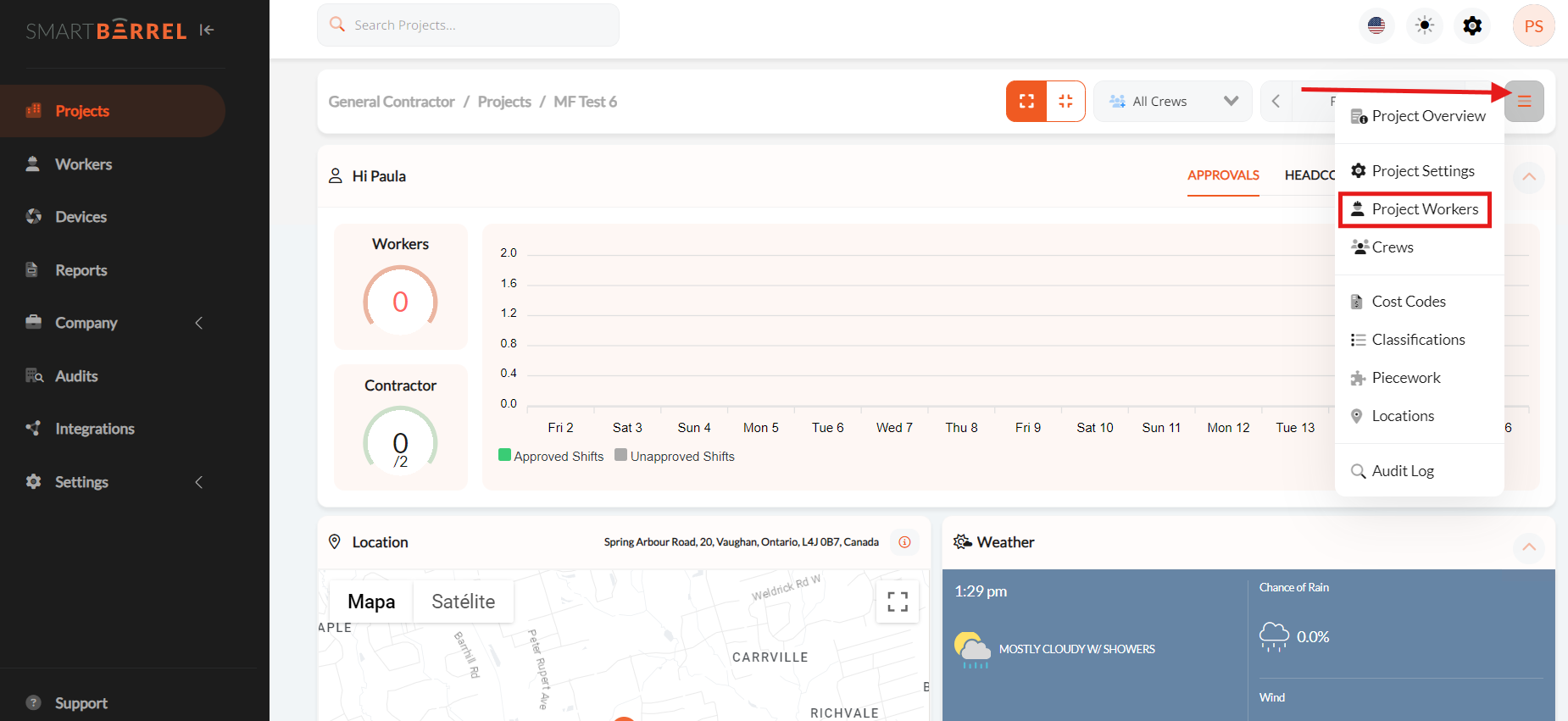This screenshot has height=721, width=1568.
Task: Collapse the sidebar using the arrow icon
Action: [x=207, y=31]
